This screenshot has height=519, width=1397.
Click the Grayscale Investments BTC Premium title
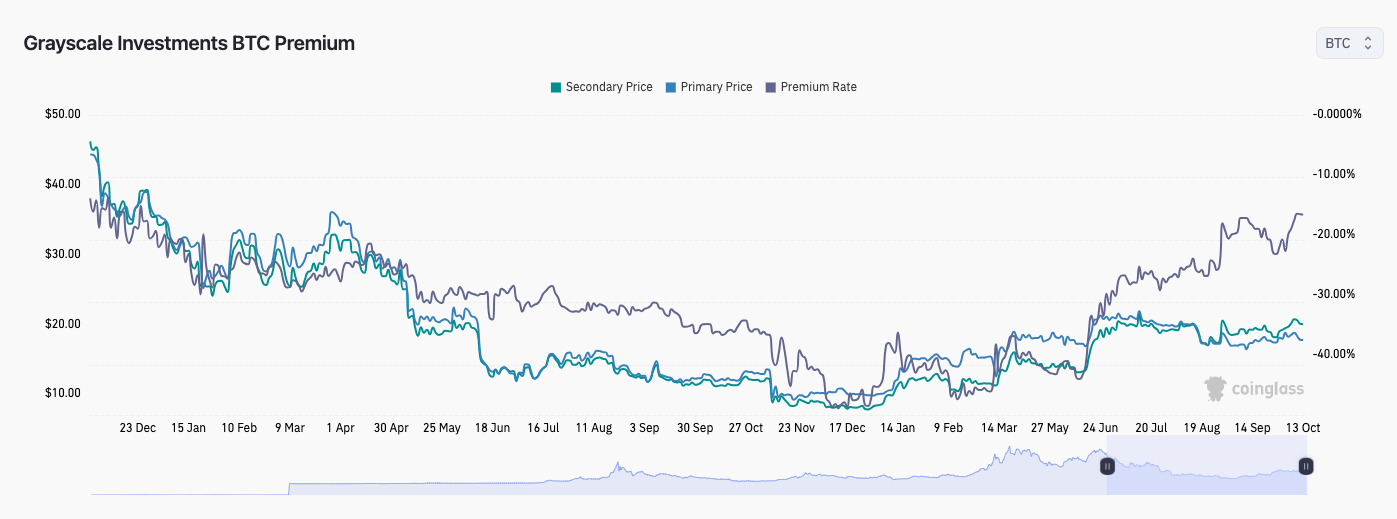(x=189, y=43)
